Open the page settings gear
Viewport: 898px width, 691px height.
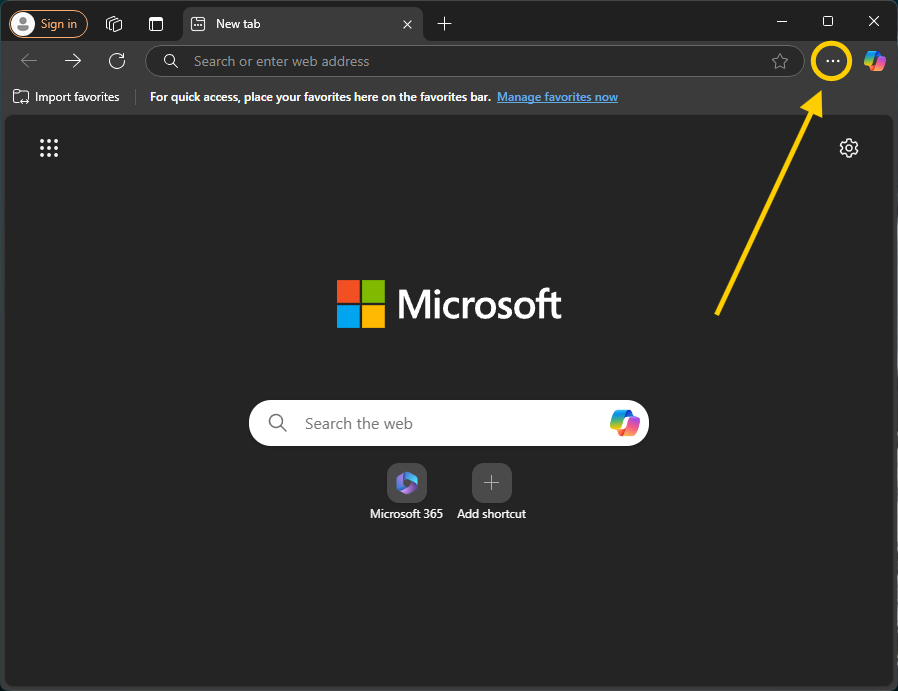point(849,148)
